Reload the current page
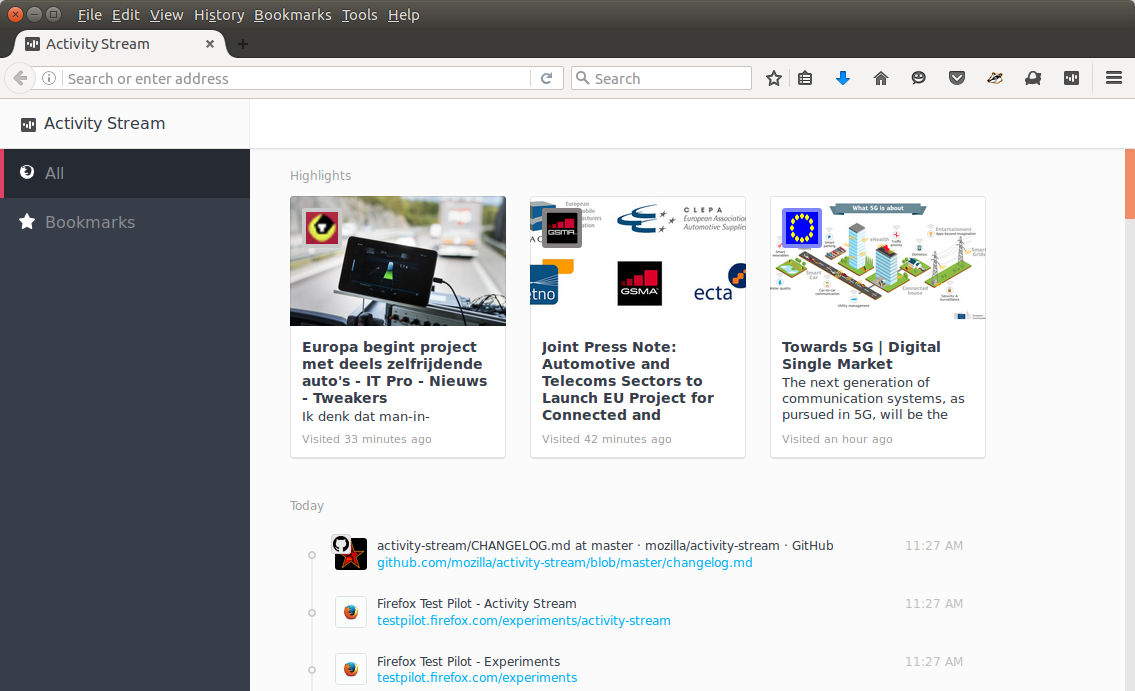This screenshot has height=691, width=1135. [x=547, y=78]
